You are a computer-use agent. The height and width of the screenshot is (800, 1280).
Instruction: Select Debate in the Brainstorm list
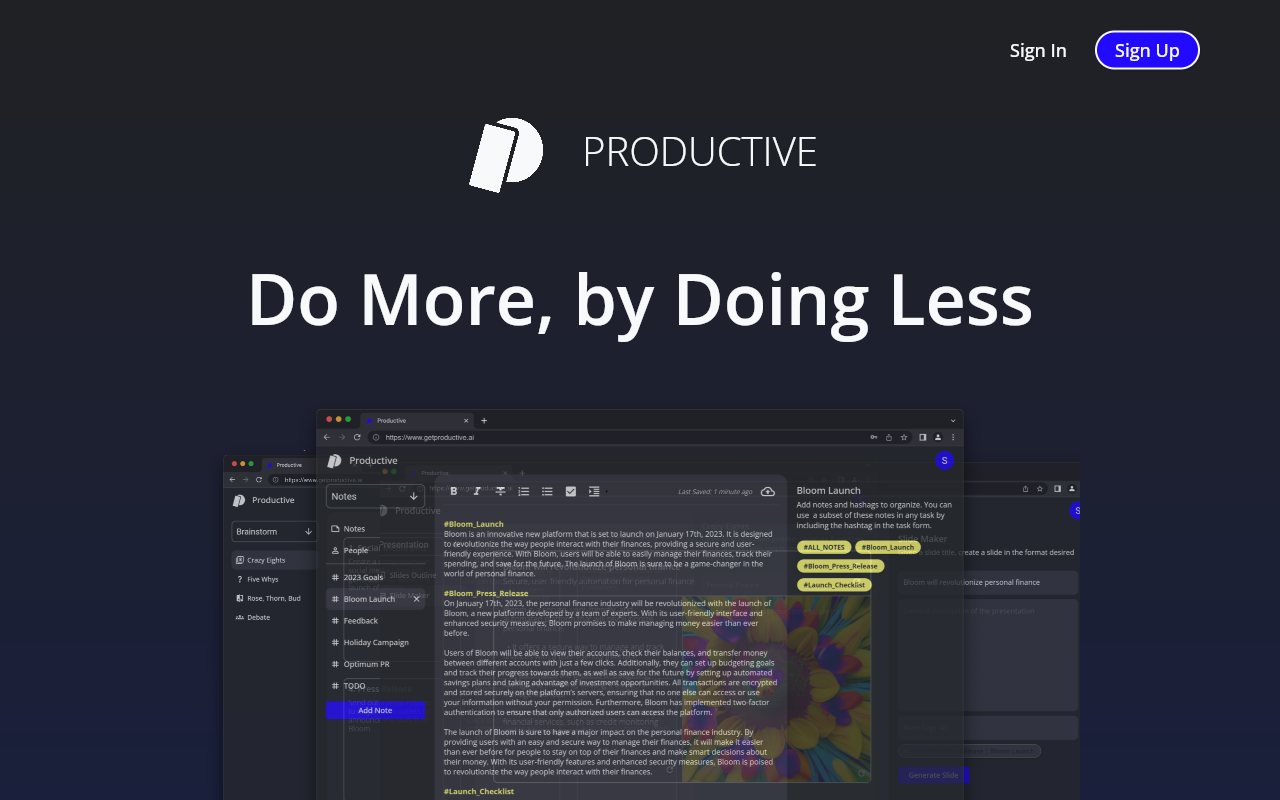point(252,617)
